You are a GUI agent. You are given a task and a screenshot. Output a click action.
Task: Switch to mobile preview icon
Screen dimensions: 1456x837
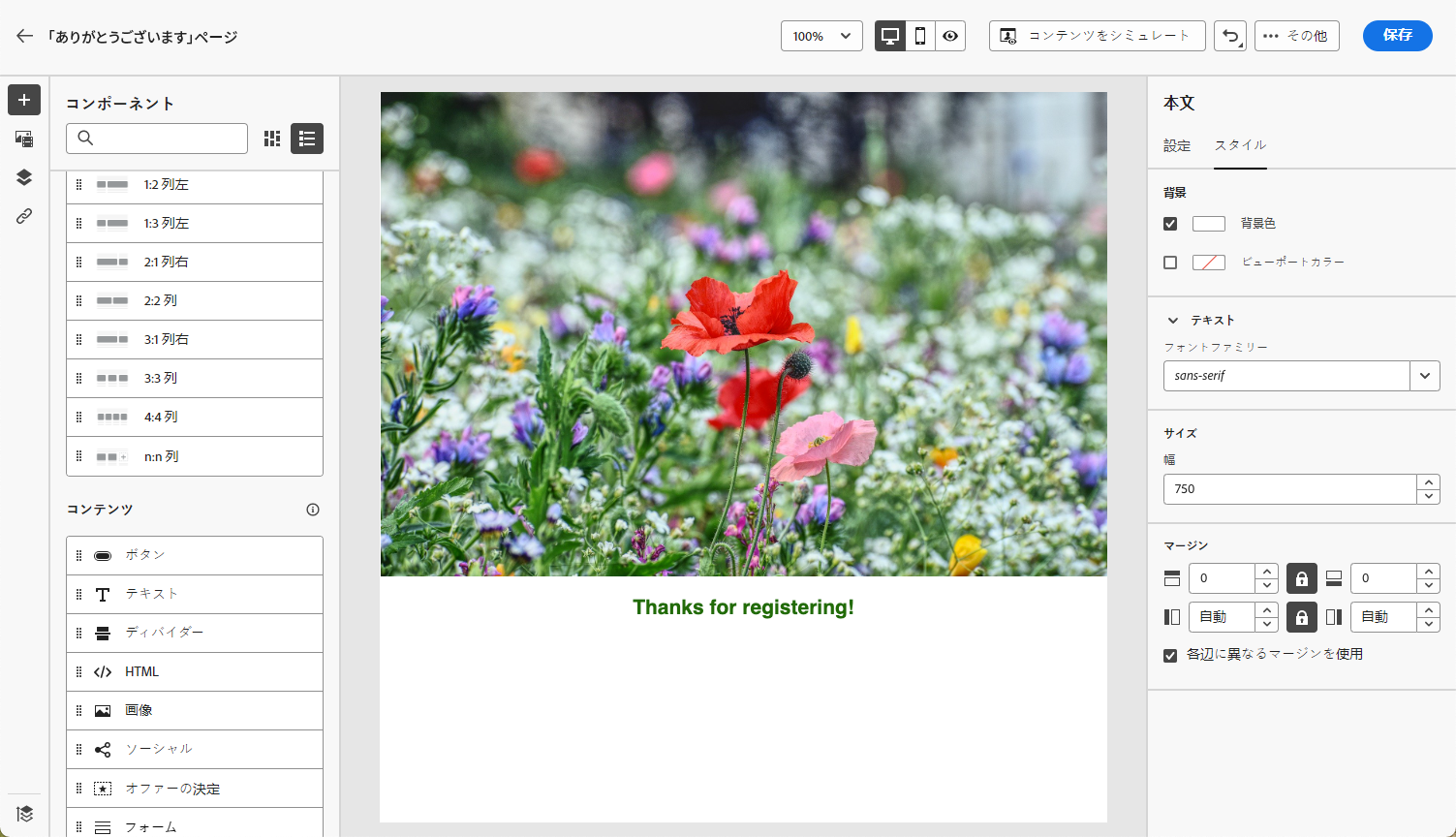920,36
